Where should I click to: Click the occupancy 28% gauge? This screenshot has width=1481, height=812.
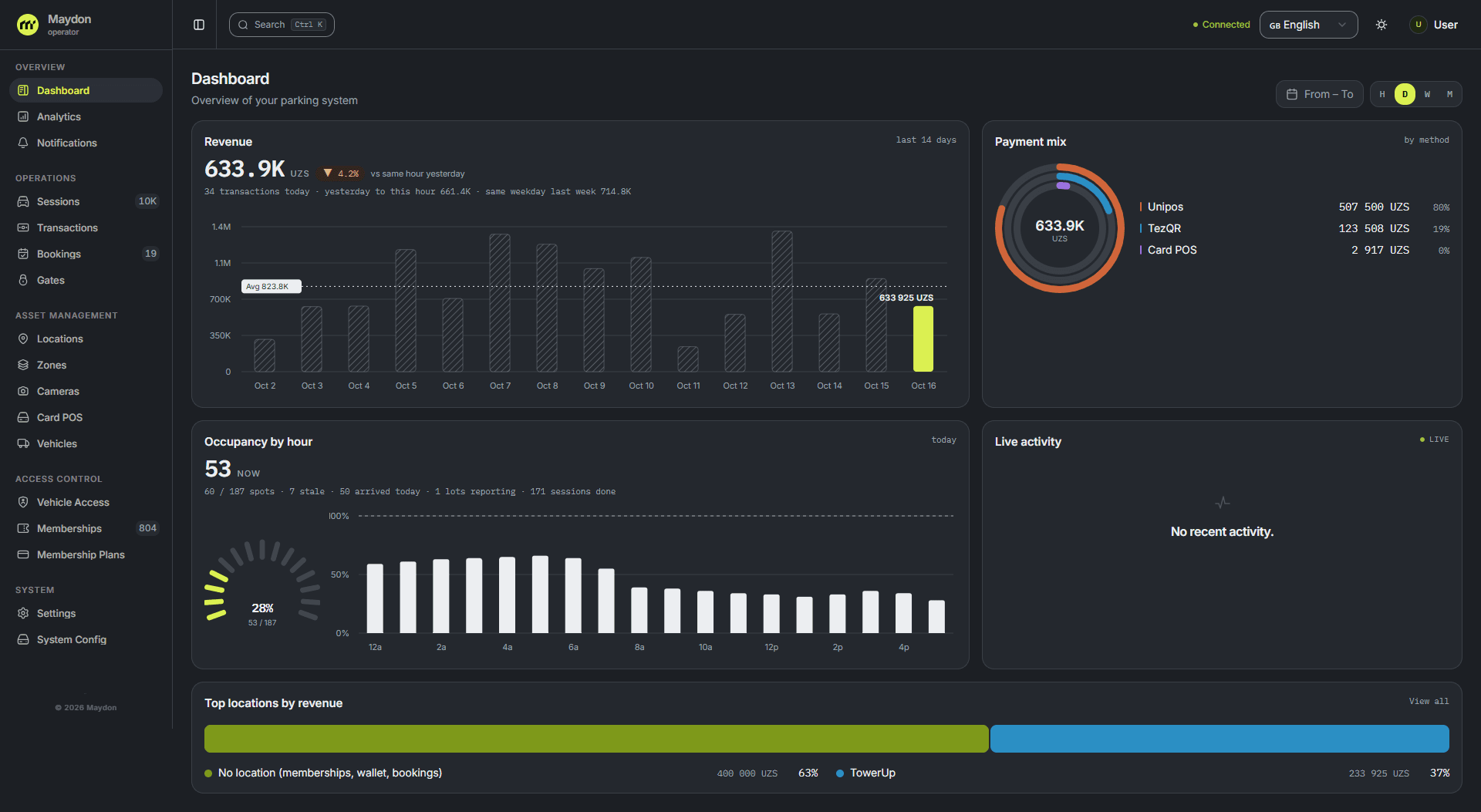(262, 581)
